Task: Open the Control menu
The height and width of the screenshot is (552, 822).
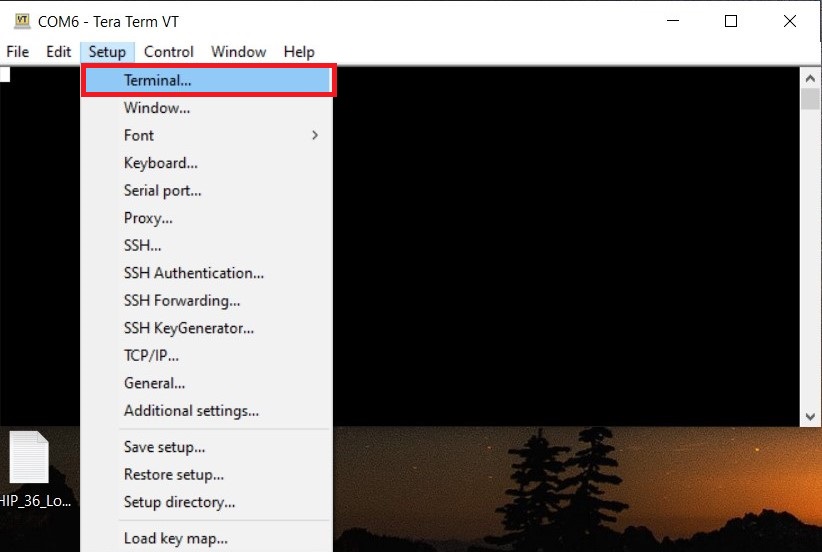Action: 168,52
